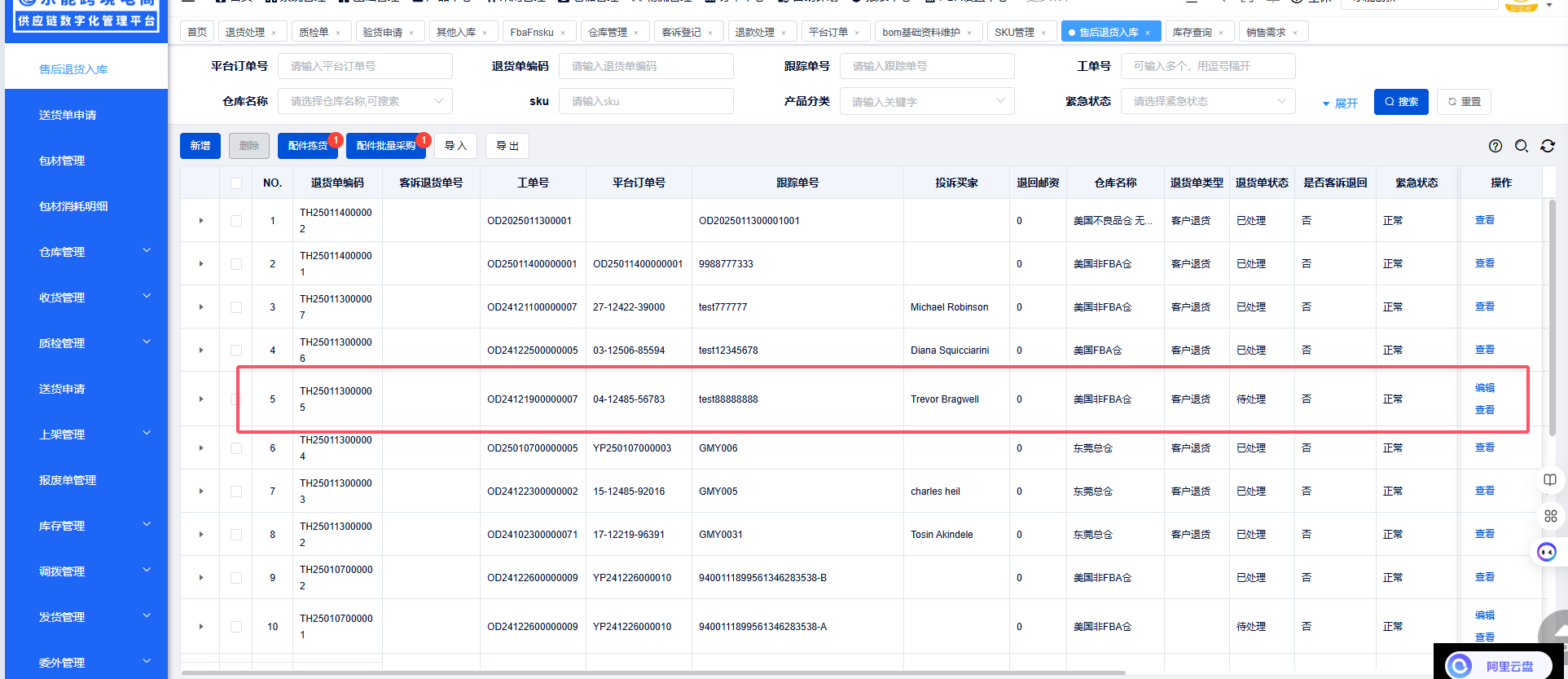Click the blue 搜索 button
This screenshot has width=1568, height=679.
pos(1400,102)
